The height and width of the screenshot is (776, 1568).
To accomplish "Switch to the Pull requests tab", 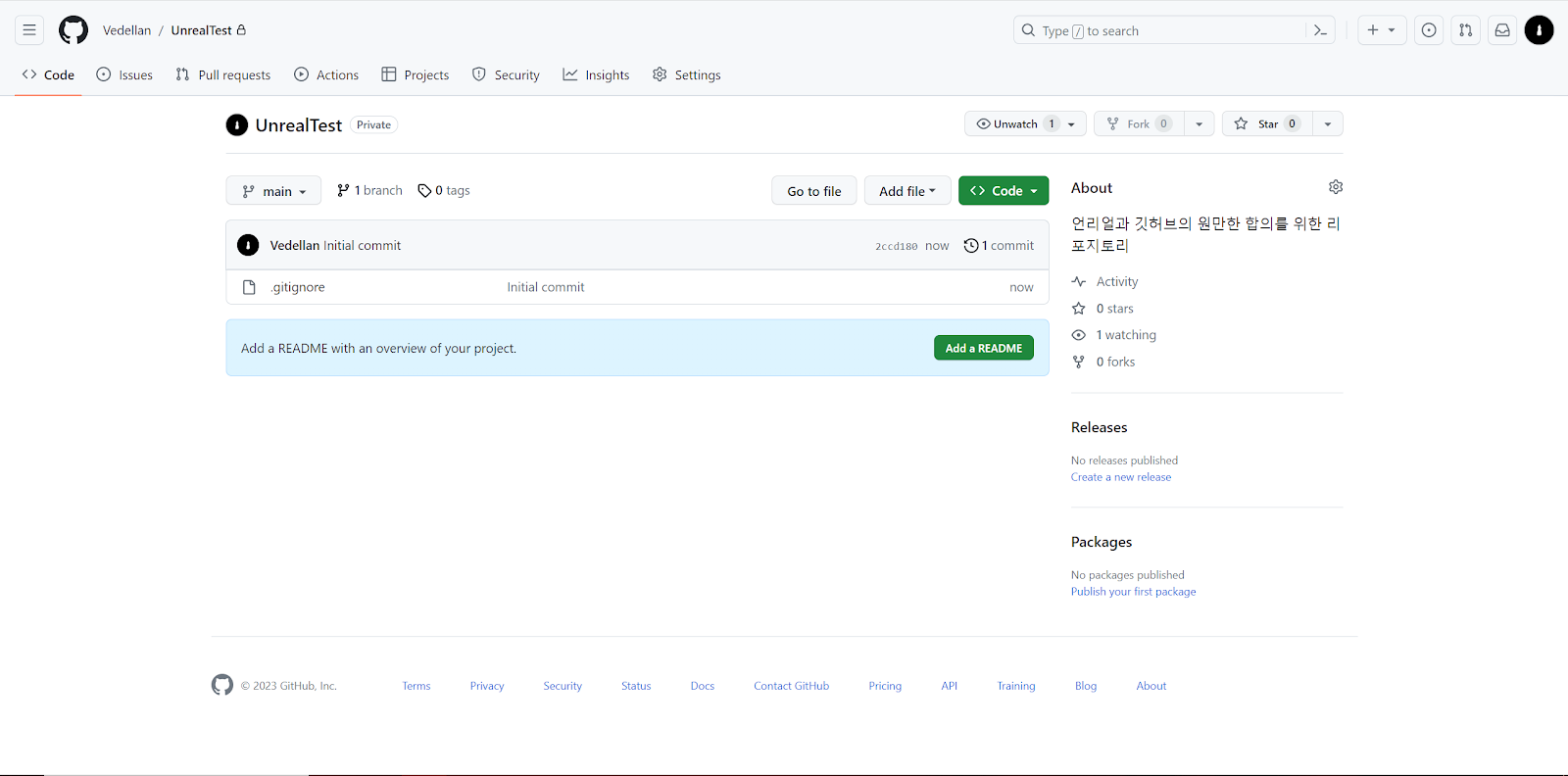I will 222,74.
